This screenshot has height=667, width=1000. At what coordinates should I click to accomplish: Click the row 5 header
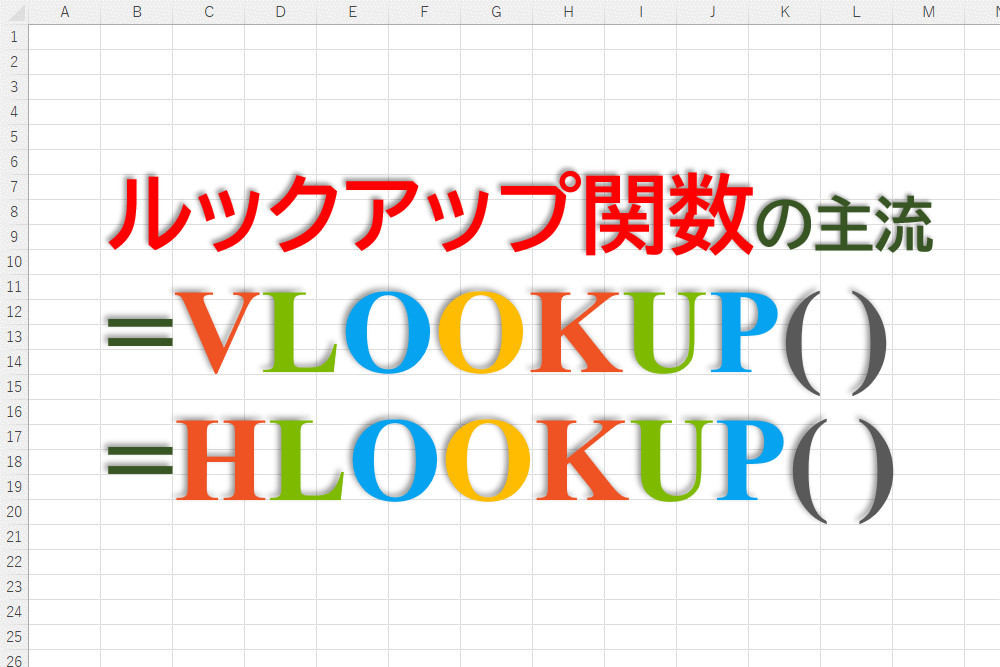(14, 137)
